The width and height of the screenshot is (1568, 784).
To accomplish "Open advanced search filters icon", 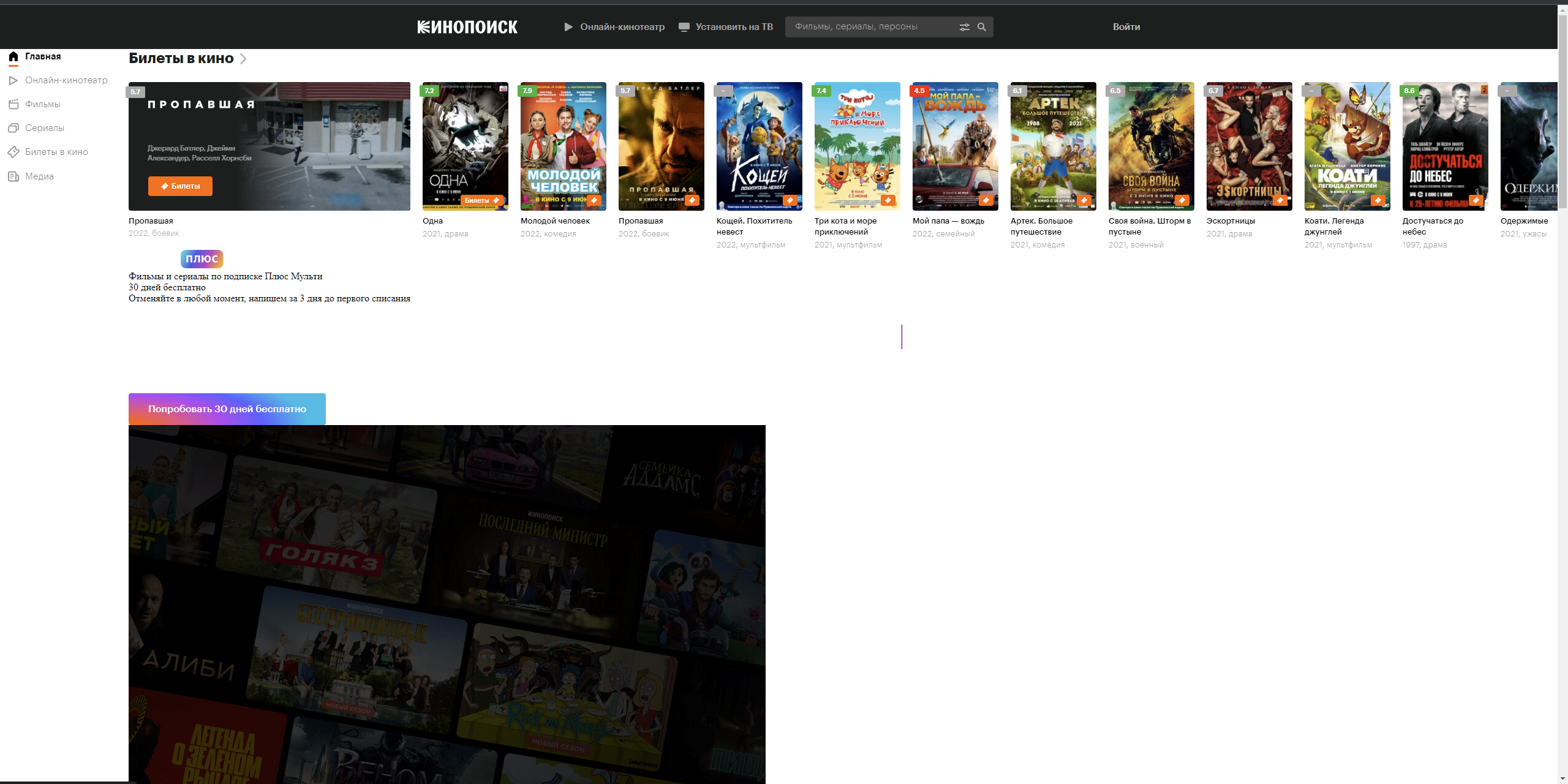I will (x=964, y=27).
